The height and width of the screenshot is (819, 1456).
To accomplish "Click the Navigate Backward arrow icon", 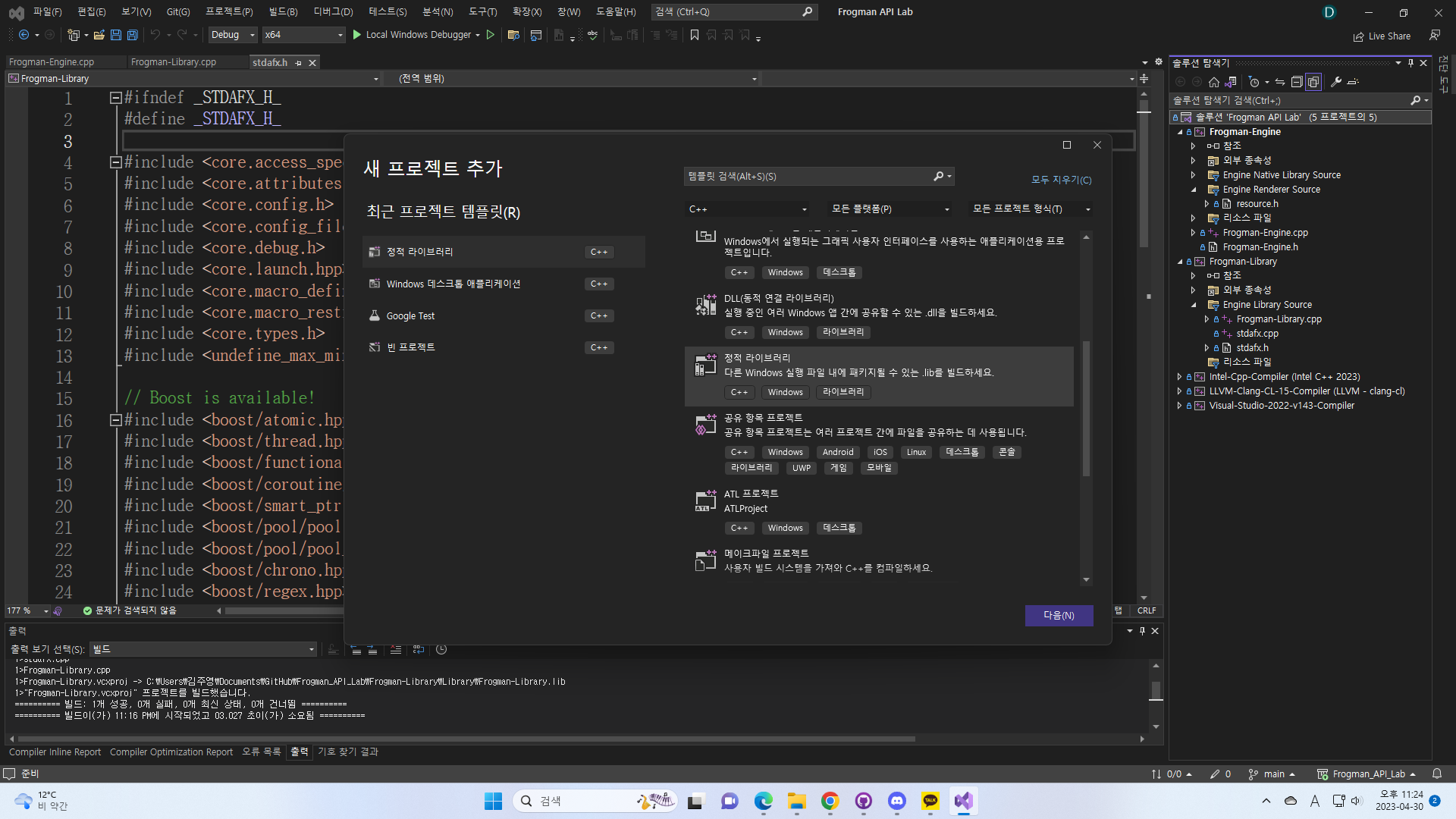I will [24, 35].
